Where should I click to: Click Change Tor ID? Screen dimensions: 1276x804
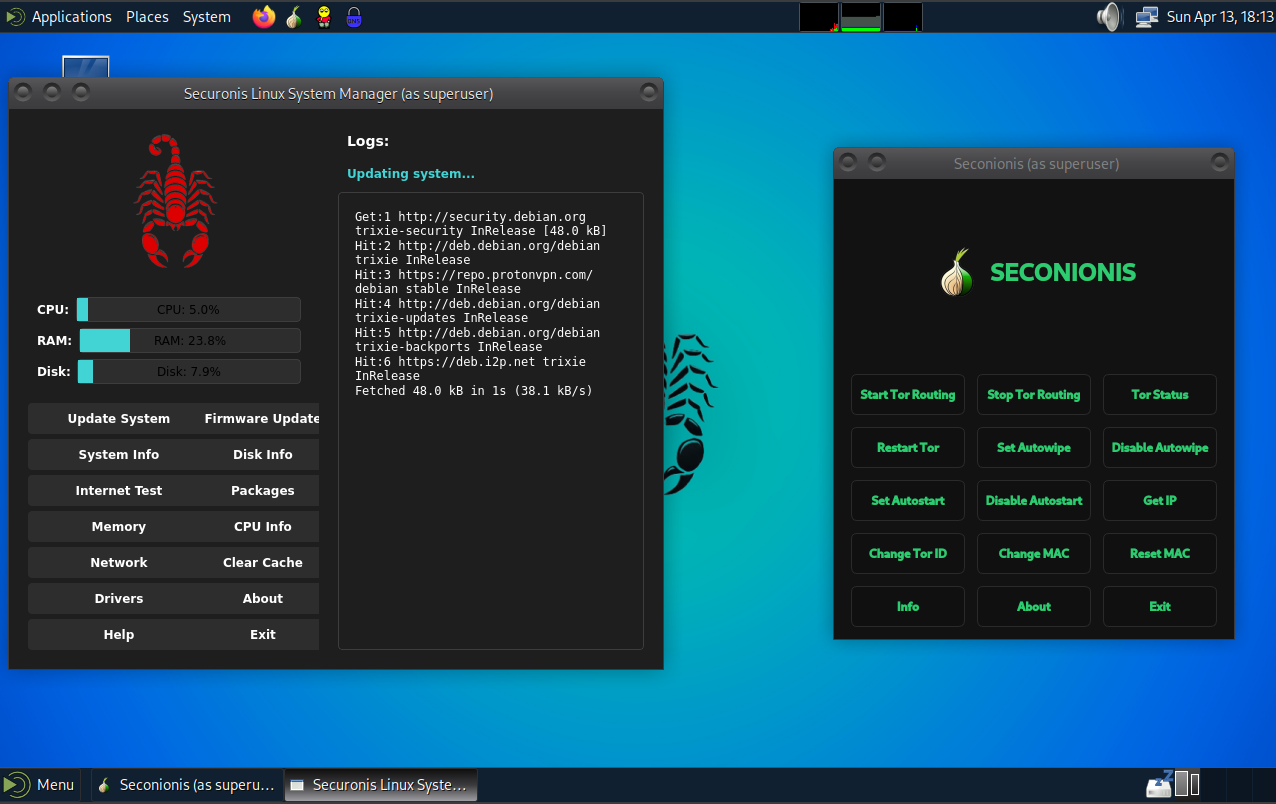click(908, 554)
